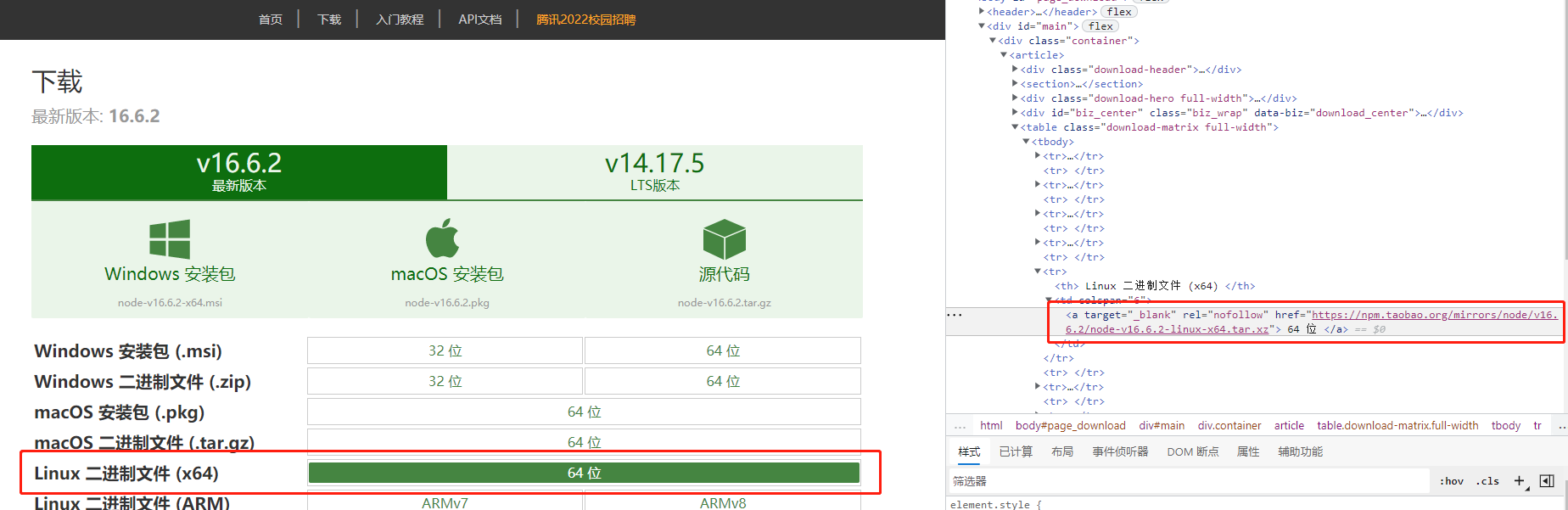Click node-v16.6.2.tar.gz file name
The width and height of the screenshot is (1568, 510).
pos(725,302)
